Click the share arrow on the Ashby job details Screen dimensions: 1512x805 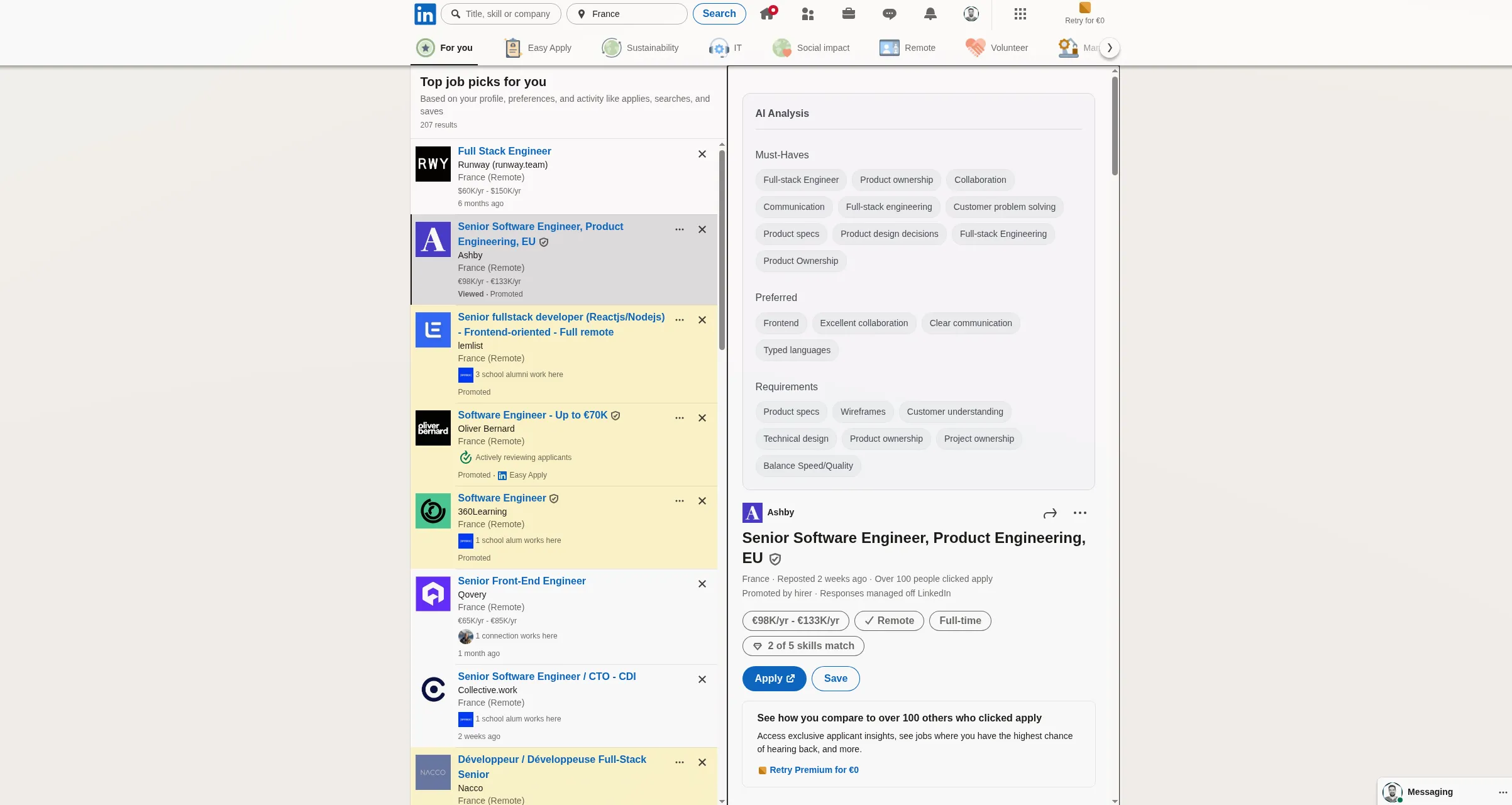(x=1050, y=513)
